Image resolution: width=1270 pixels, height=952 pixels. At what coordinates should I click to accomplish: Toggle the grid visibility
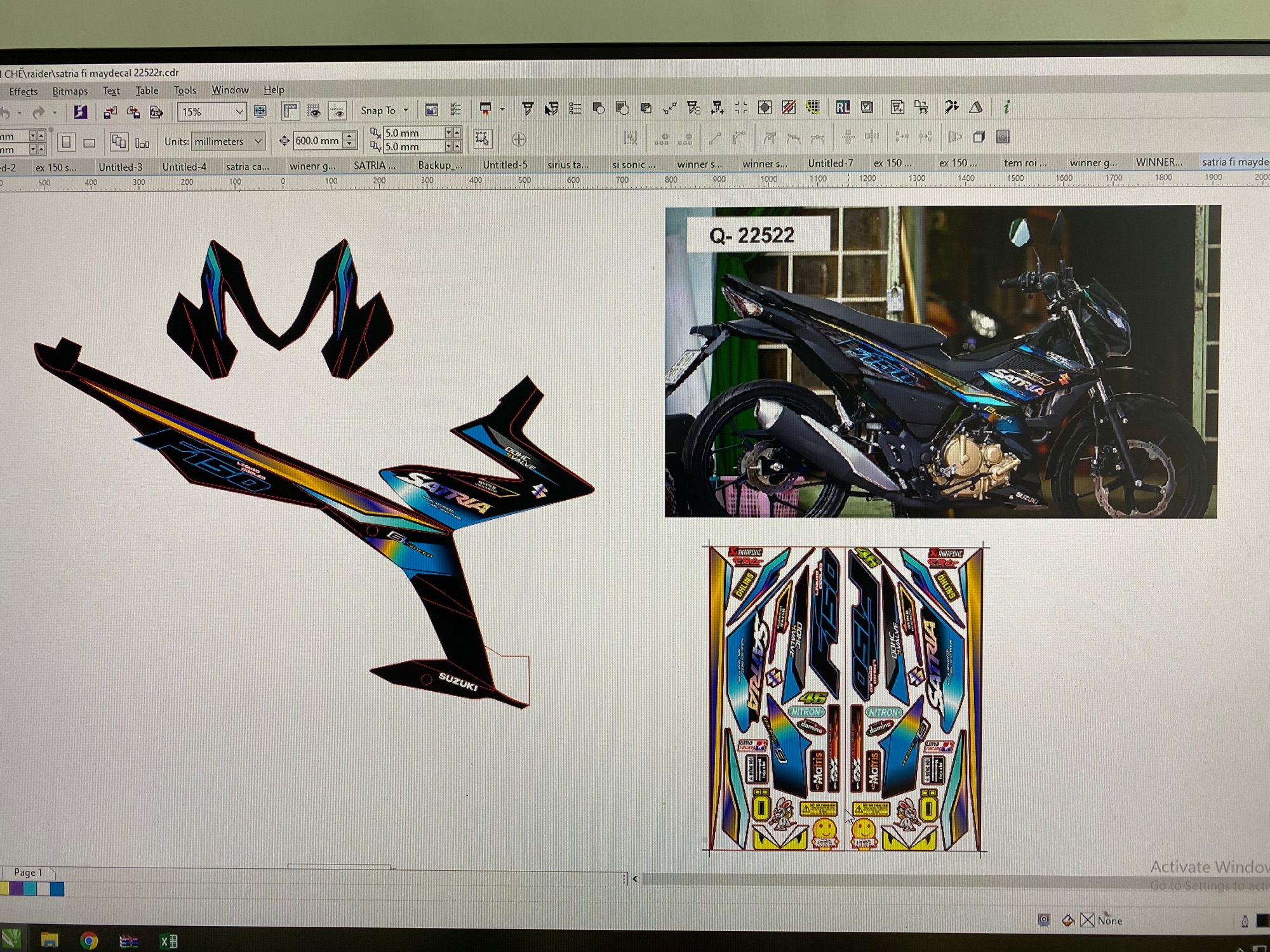(314, 112)
